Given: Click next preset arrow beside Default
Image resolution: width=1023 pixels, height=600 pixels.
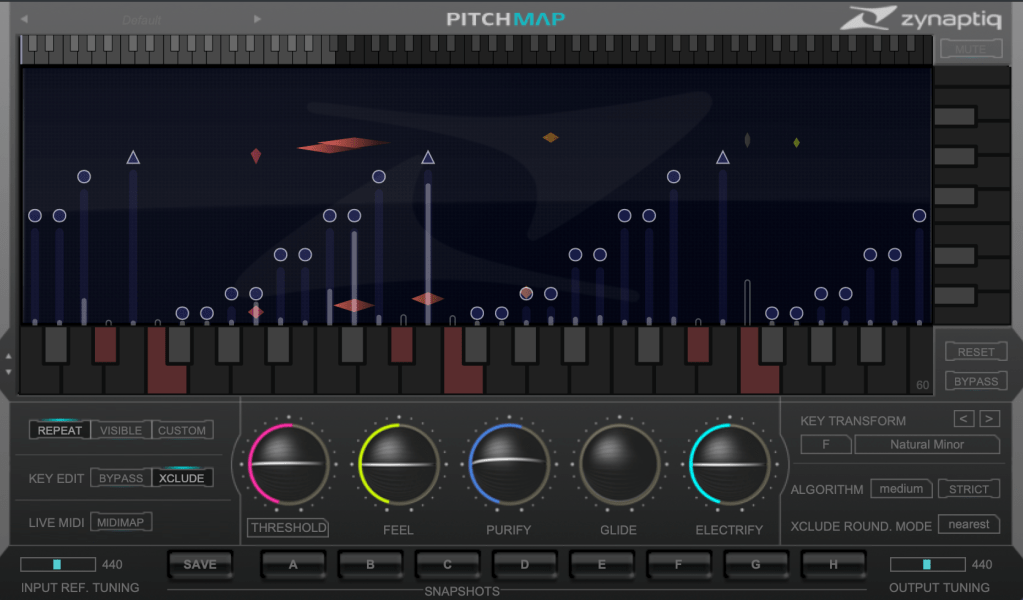Looking at the screenshot, I should point(257,19).
